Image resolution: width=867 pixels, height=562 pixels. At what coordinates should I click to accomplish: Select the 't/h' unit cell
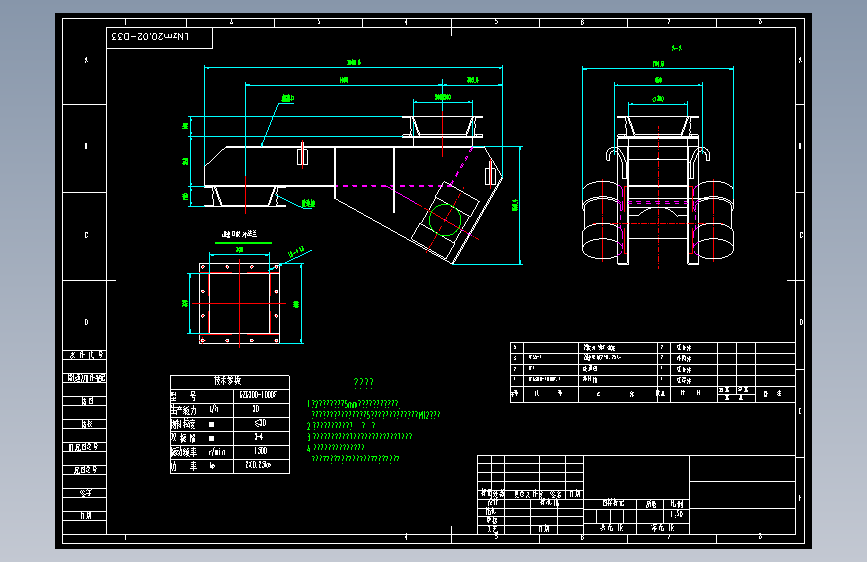click(214, 409)
